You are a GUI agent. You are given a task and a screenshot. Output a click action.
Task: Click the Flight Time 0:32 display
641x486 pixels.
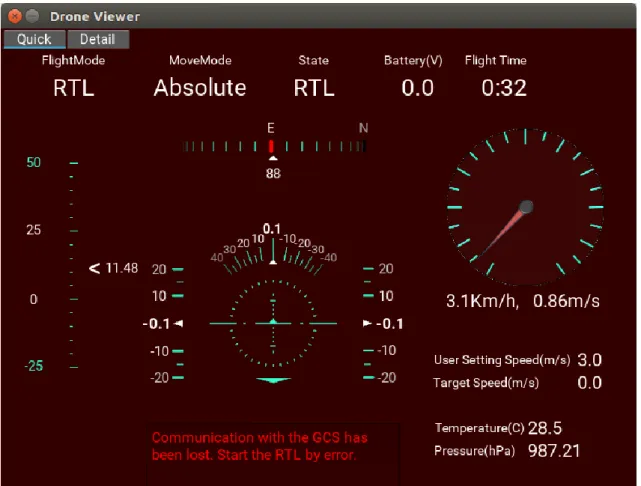click(504, 88)
